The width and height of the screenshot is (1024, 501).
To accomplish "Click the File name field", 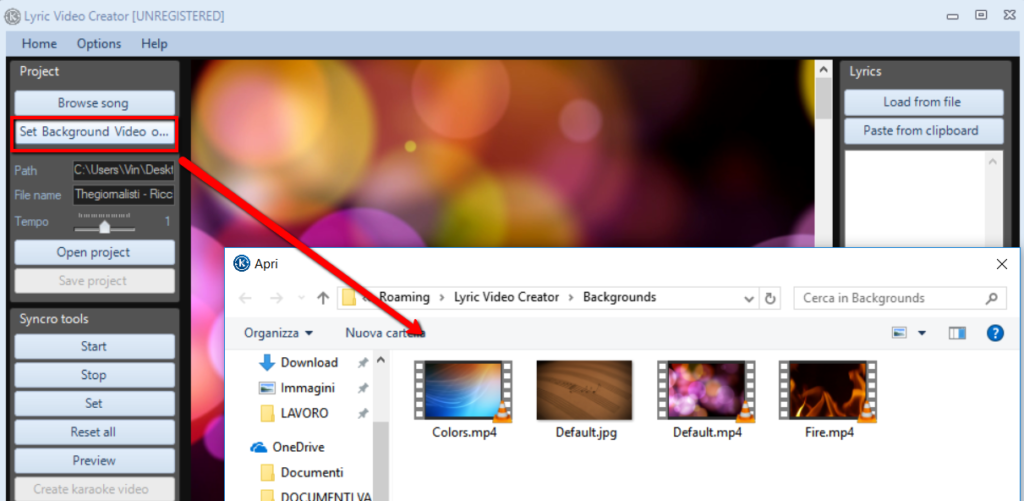I will [x=124, y=195].
